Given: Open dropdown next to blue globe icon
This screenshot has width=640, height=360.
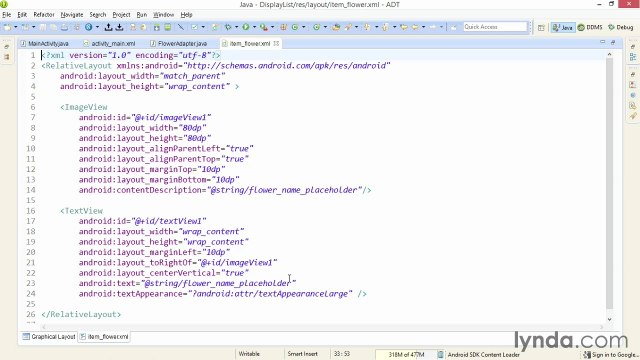Looking at the screenshot, I should point(97,27).
